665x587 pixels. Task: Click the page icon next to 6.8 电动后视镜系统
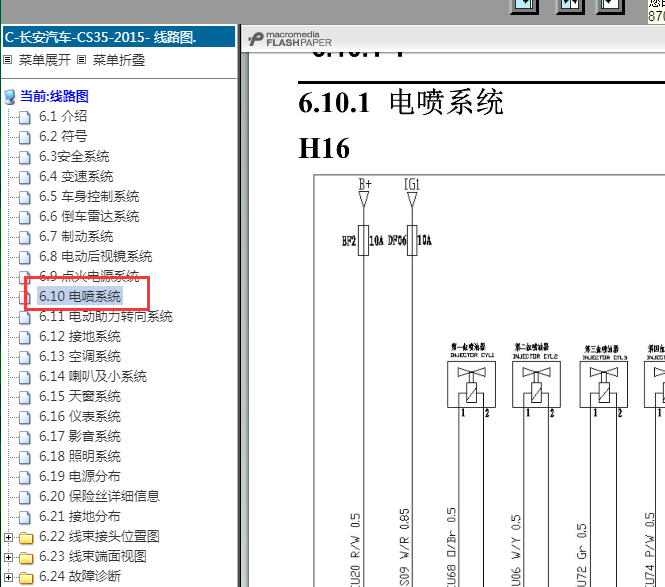pos(25,257)
